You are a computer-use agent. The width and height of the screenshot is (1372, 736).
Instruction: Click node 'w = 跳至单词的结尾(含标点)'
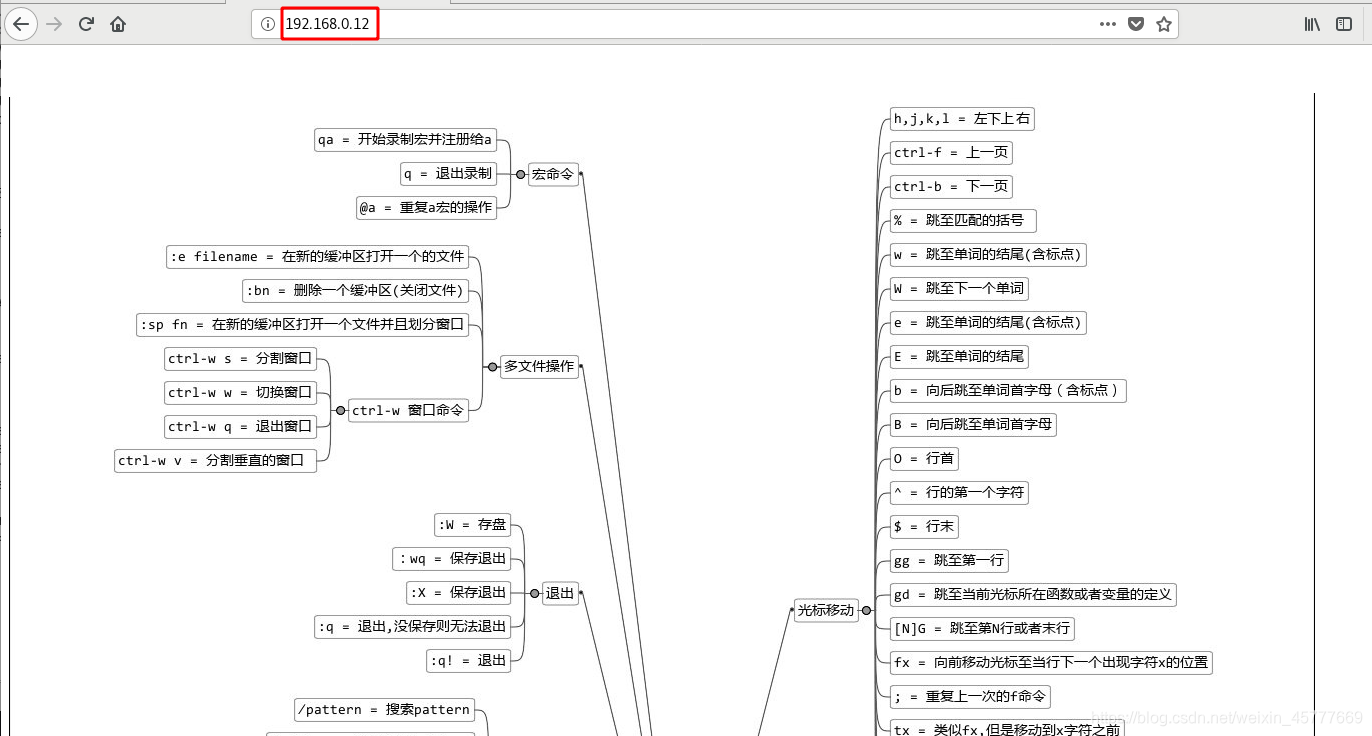coord(988,255)
